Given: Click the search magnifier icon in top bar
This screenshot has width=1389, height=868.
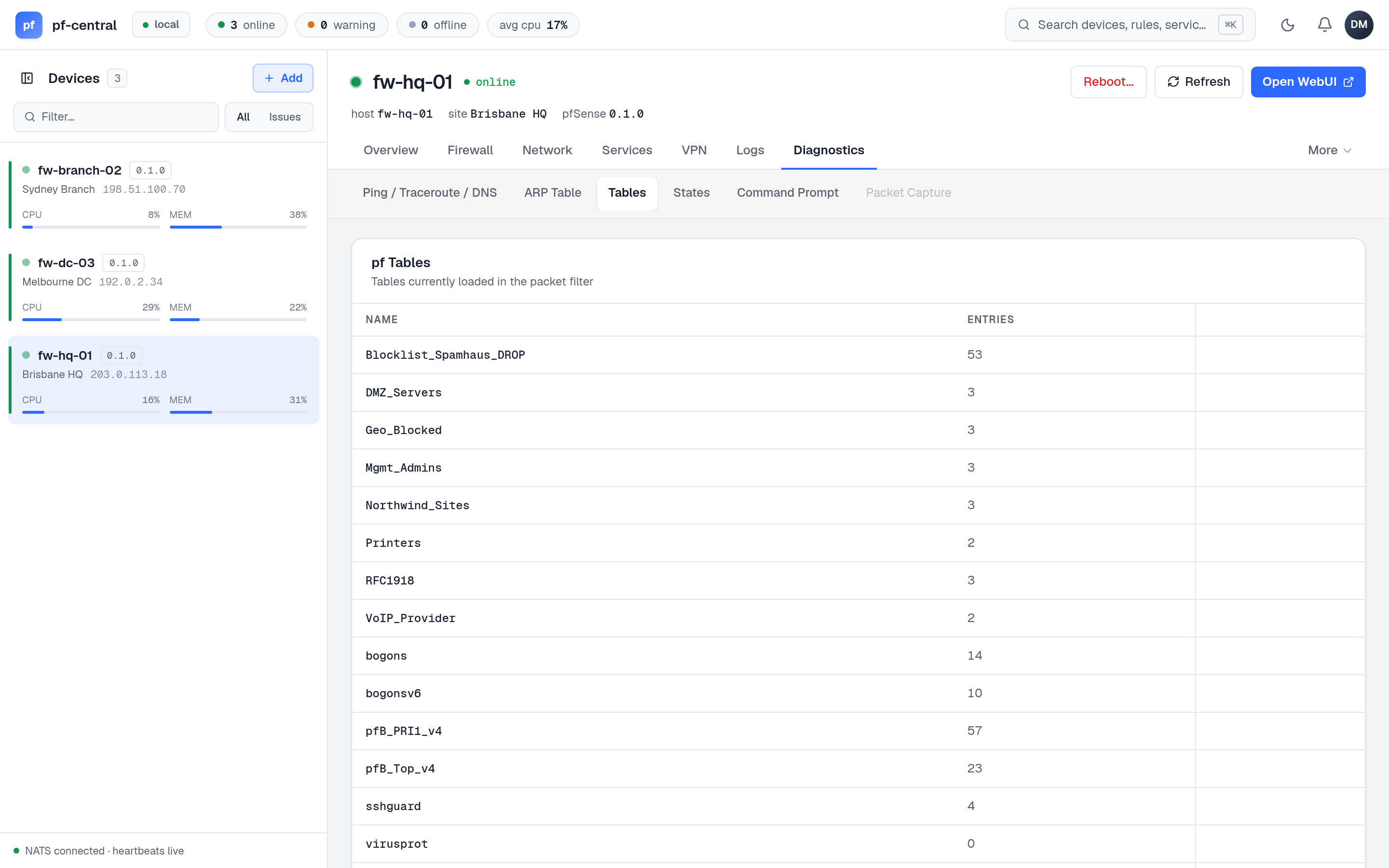Looking at the screenshot, I should point(1023,25).
